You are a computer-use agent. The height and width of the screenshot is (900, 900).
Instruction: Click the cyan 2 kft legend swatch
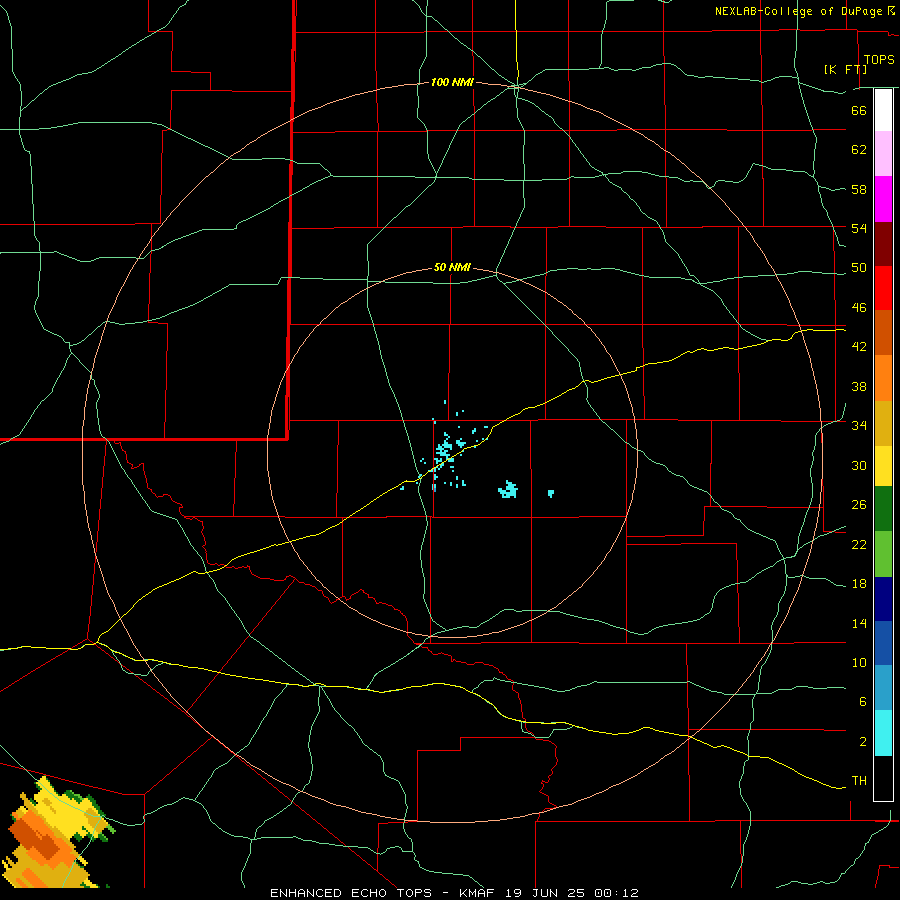click(883, 732)
